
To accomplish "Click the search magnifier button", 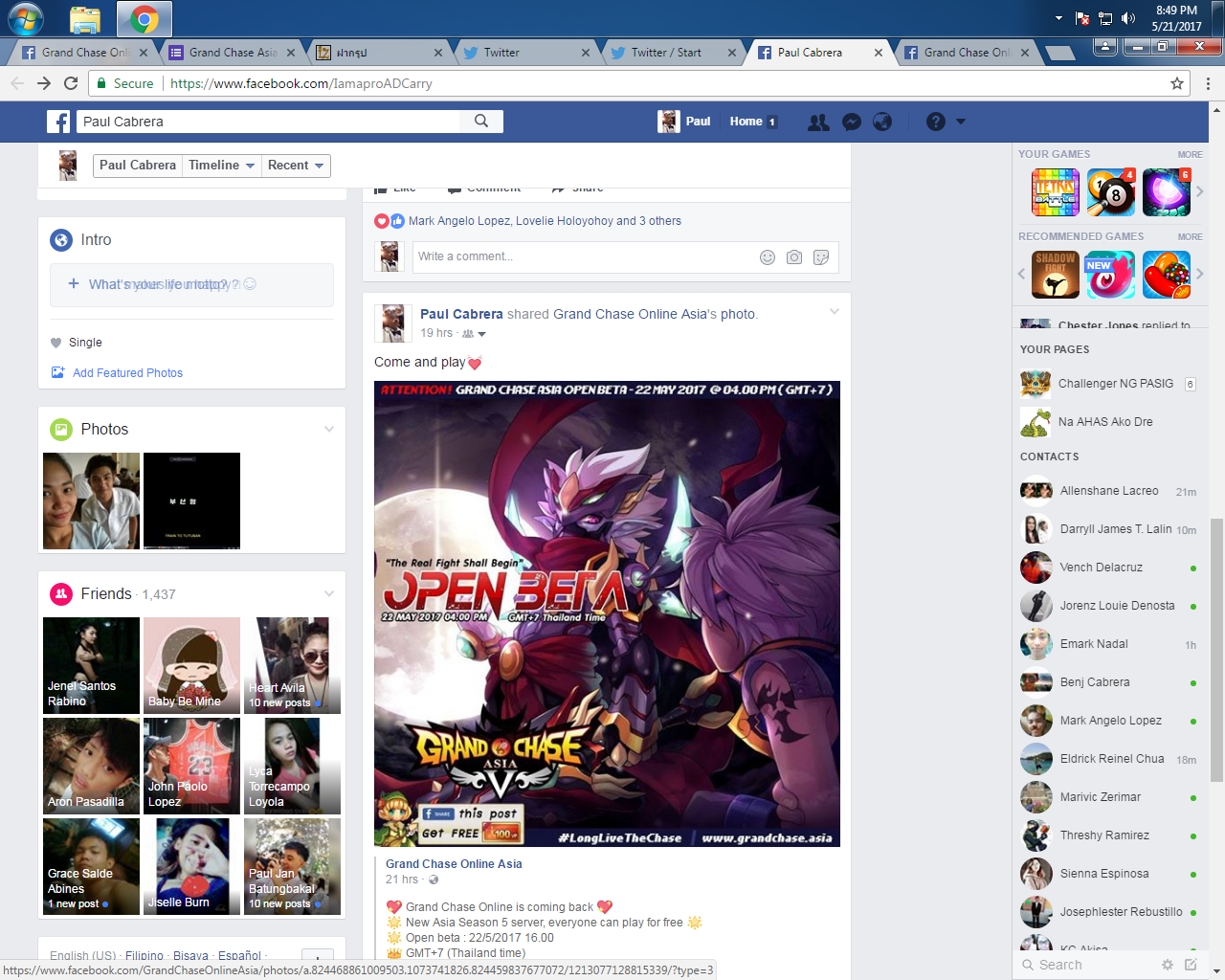I will coord(481,121).
